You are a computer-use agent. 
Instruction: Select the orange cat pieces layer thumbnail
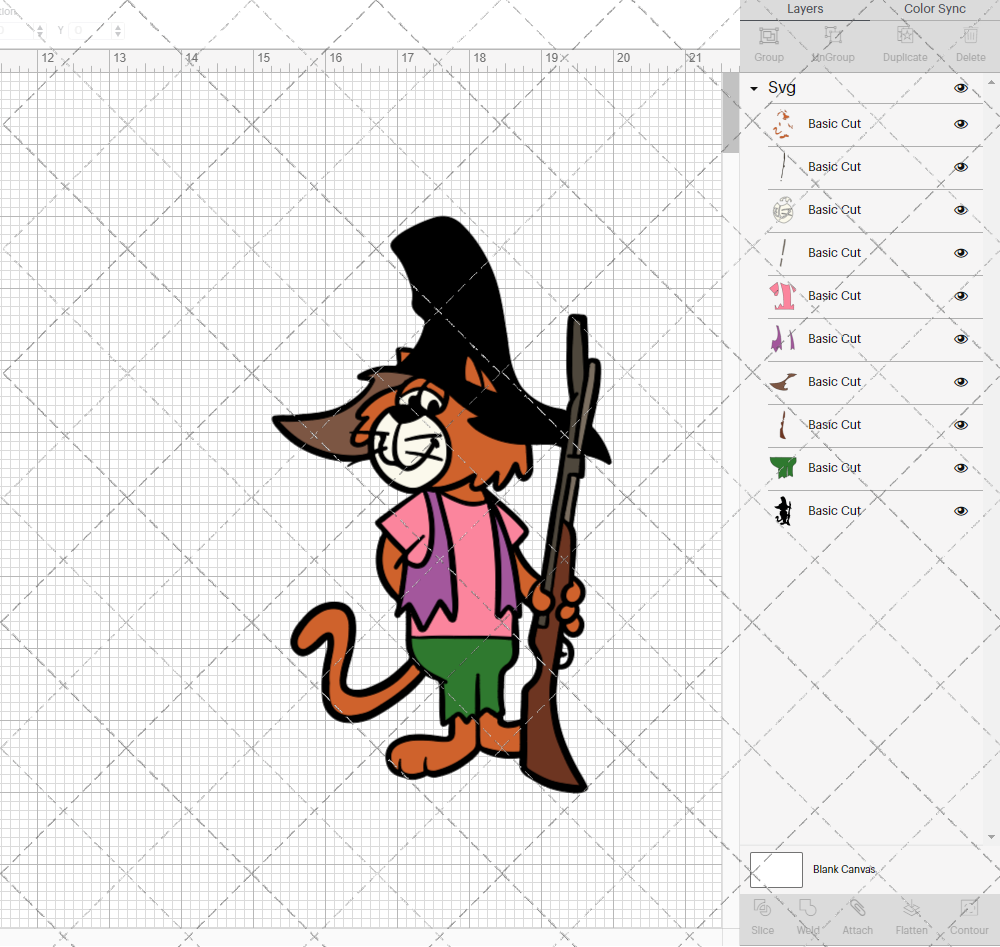[783, 124]
